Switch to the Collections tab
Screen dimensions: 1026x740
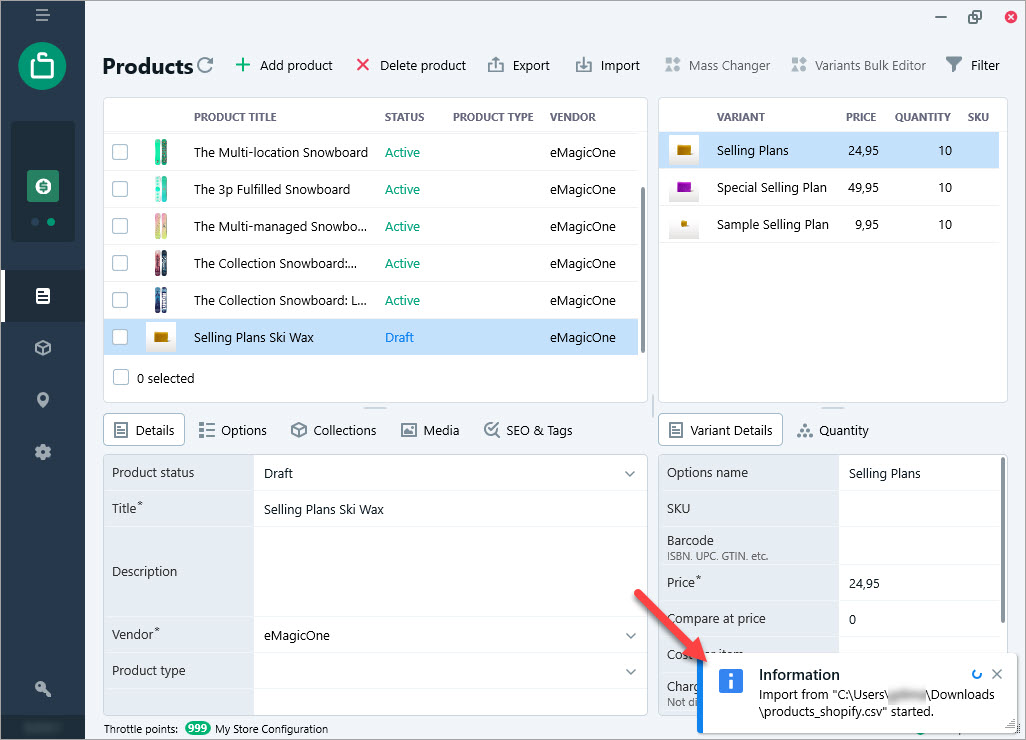[x=334, y=430]
